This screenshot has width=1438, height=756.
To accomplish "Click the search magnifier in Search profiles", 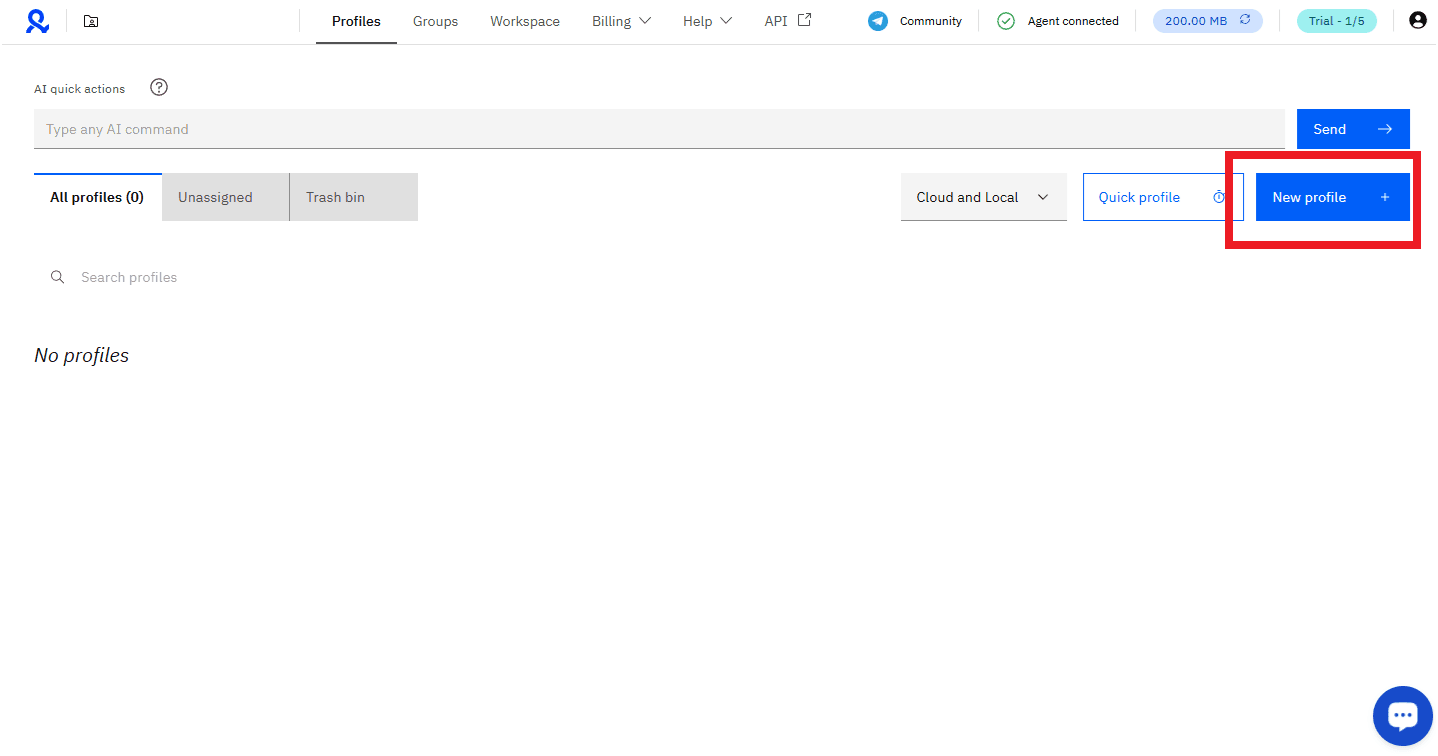I will click(57, 277).
